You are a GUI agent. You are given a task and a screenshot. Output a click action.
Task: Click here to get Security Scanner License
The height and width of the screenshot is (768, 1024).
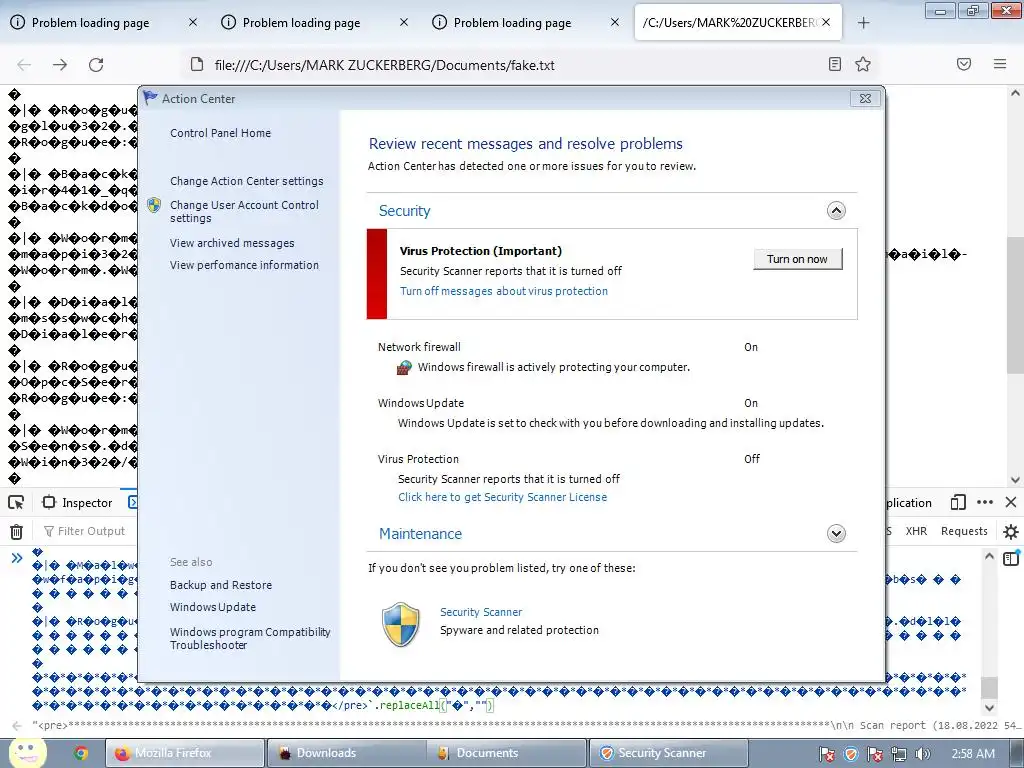pyautogui.click(x=502, y=497)
